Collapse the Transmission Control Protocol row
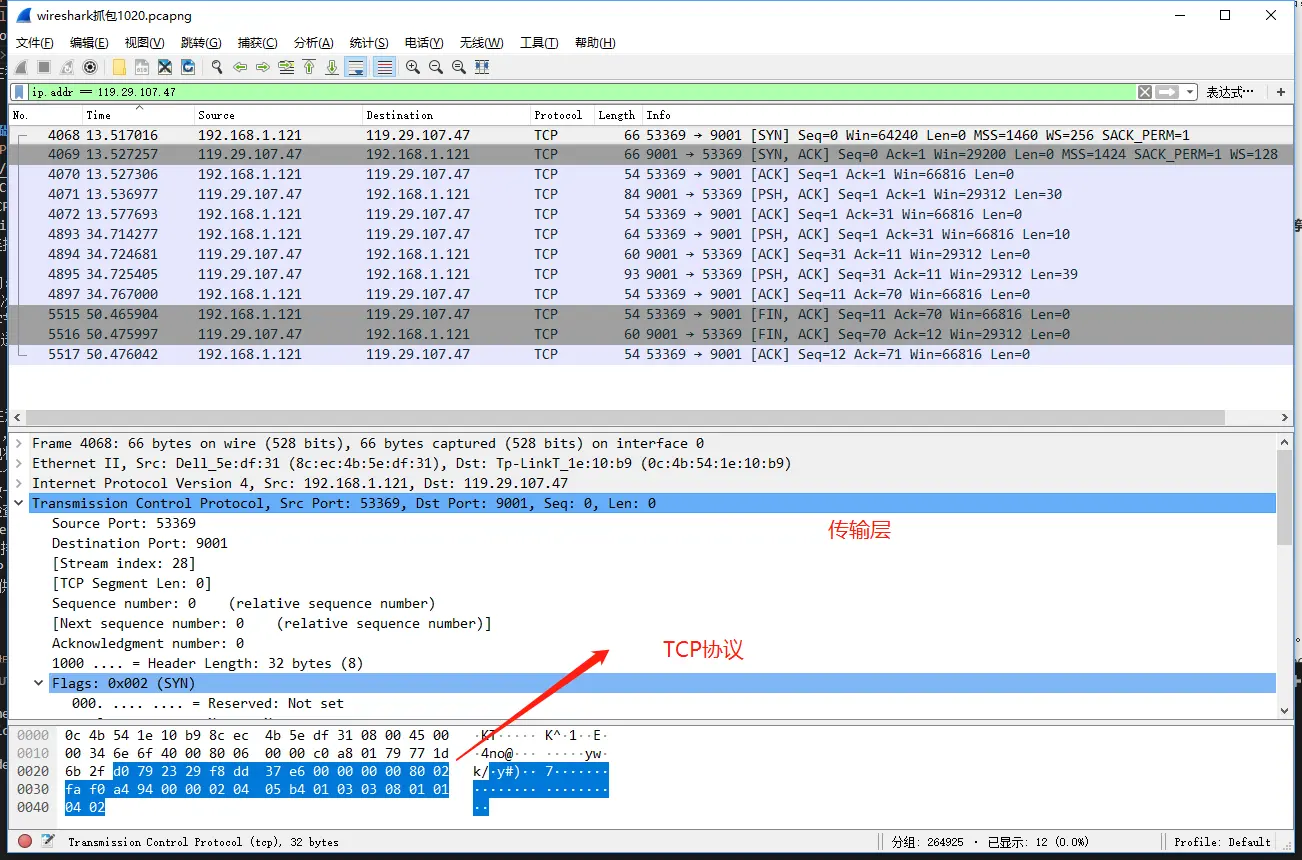Viewport: 1302px width, 860px height. click(18, 503)
